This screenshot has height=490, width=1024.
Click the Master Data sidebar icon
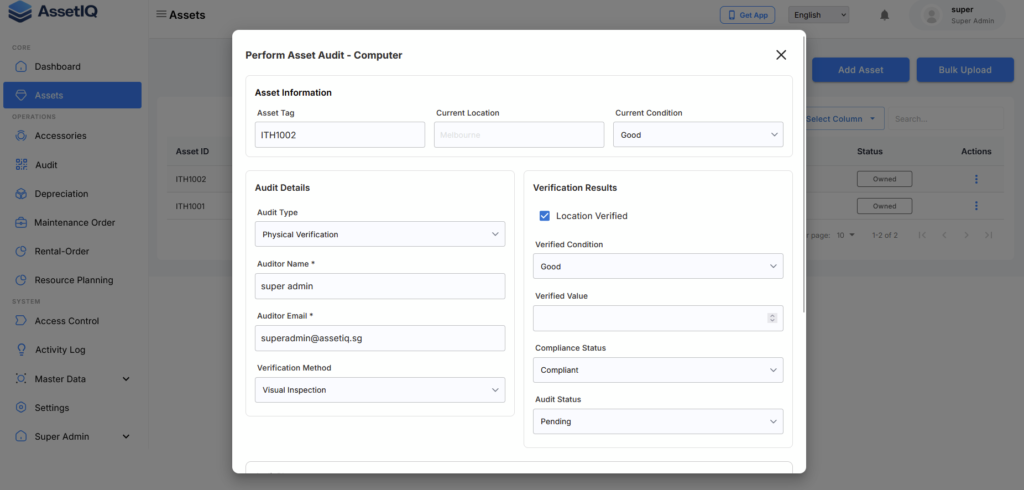pos(21,379)
